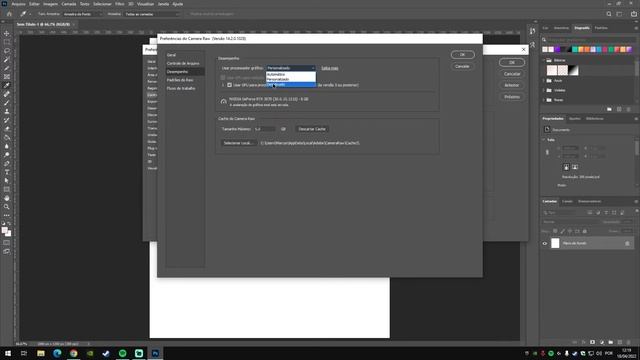Click OK in Camera Raw preferences dialog
Screen dimensions: 640x360
pyautogui.click(x=462, y=54)
